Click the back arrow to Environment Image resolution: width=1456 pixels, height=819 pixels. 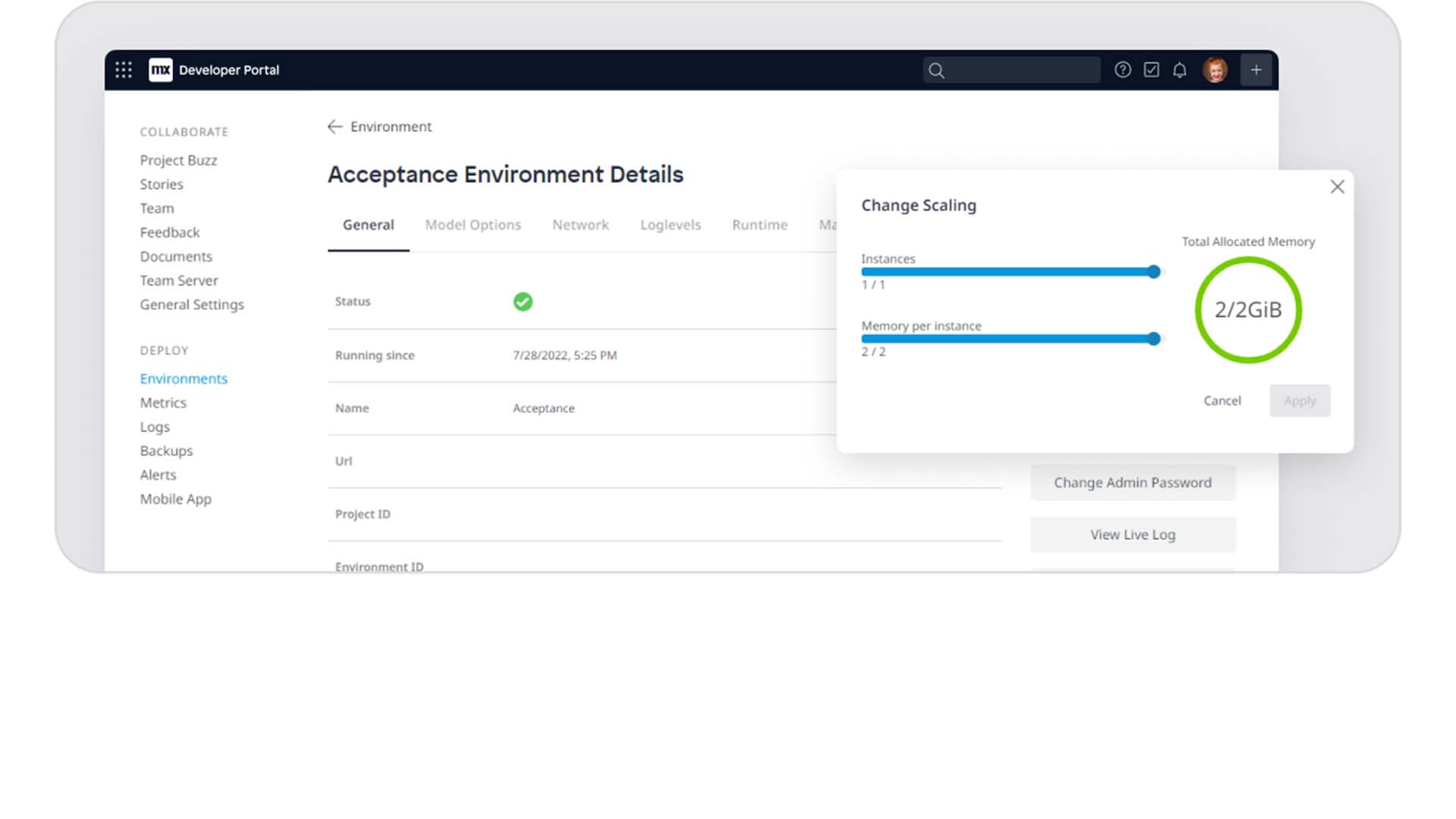click(x=335, y=127)
